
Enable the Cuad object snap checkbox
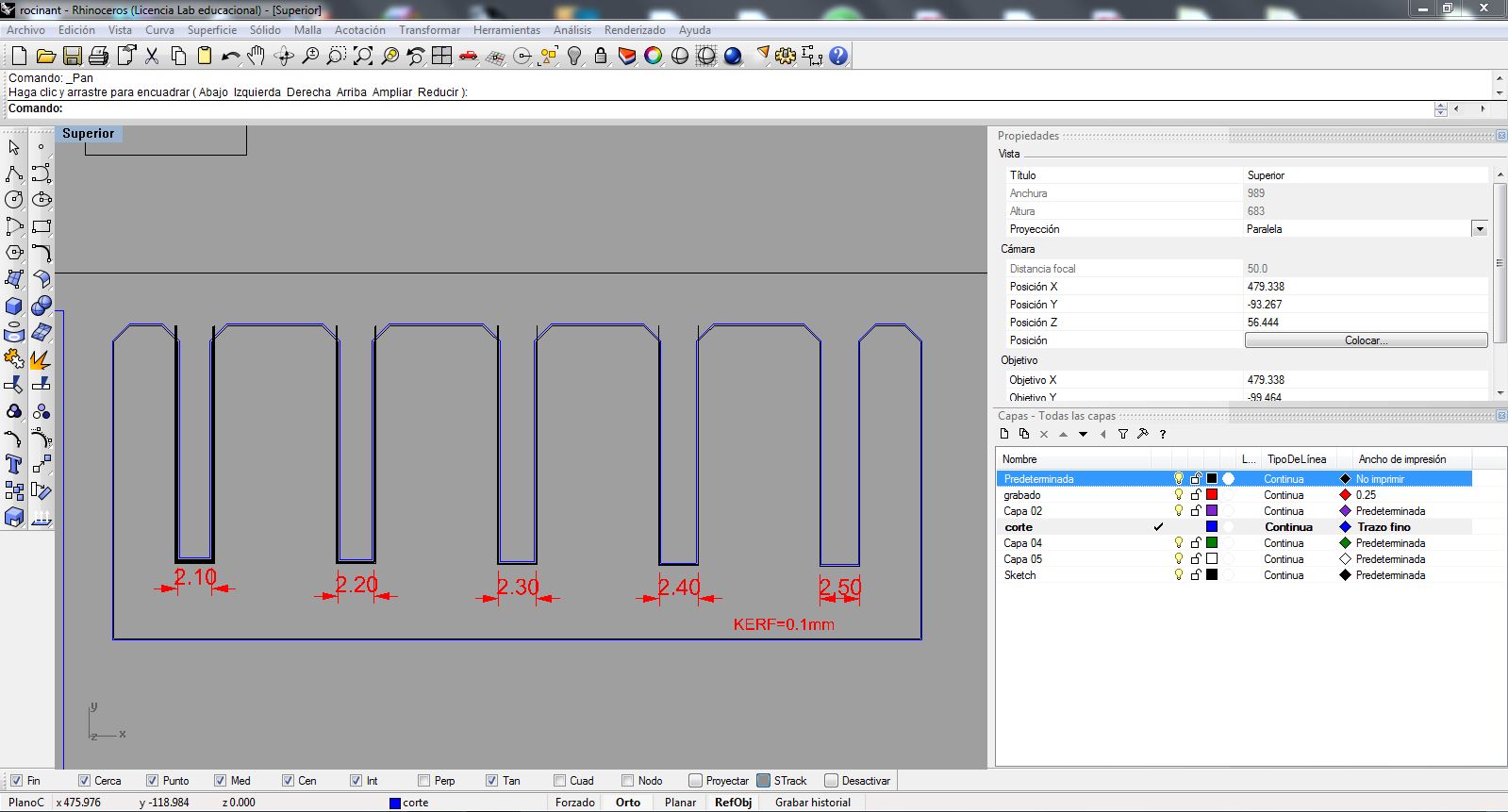pos(559,780)
